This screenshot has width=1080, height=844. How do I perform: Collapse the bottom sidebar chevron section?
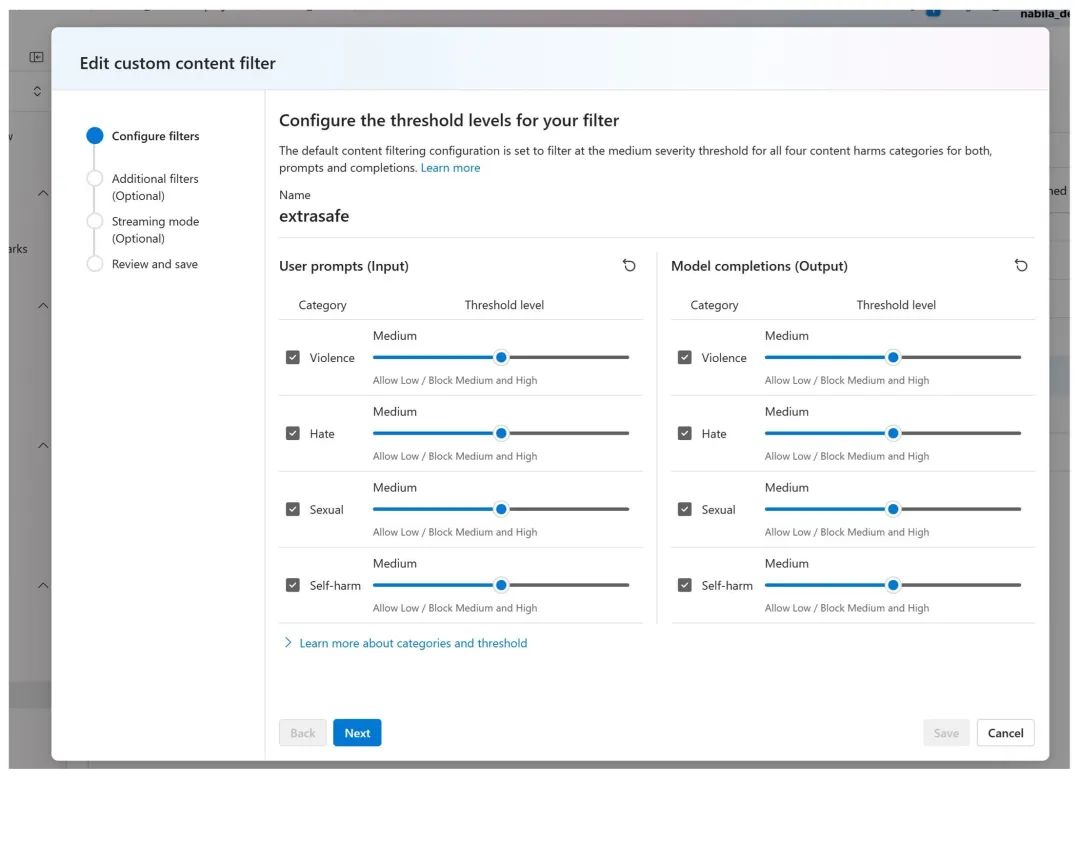(43, 585)
